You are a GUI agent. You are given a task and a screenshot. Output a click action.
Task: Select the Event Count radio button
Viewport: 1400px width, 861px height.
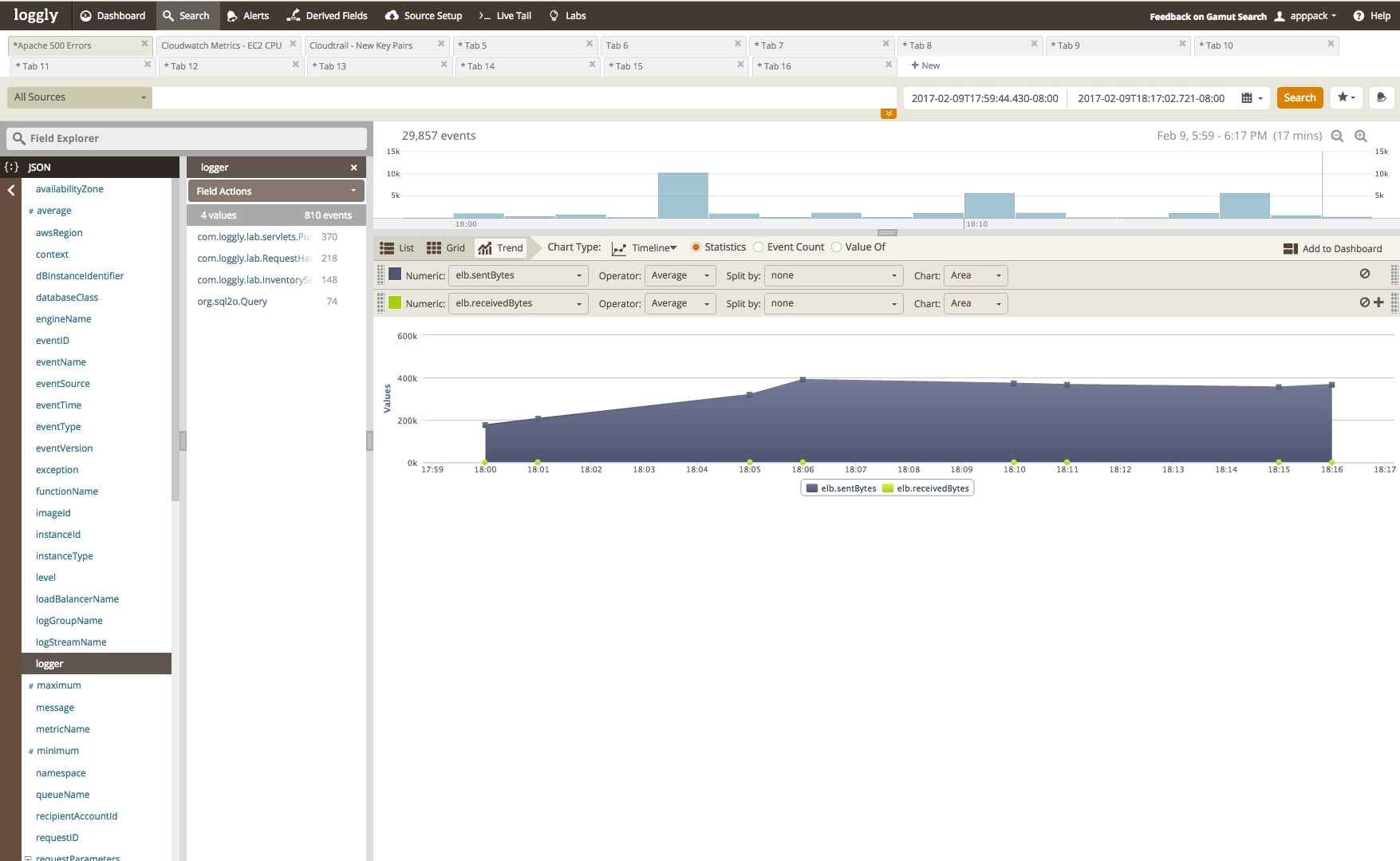coord(759,247)
